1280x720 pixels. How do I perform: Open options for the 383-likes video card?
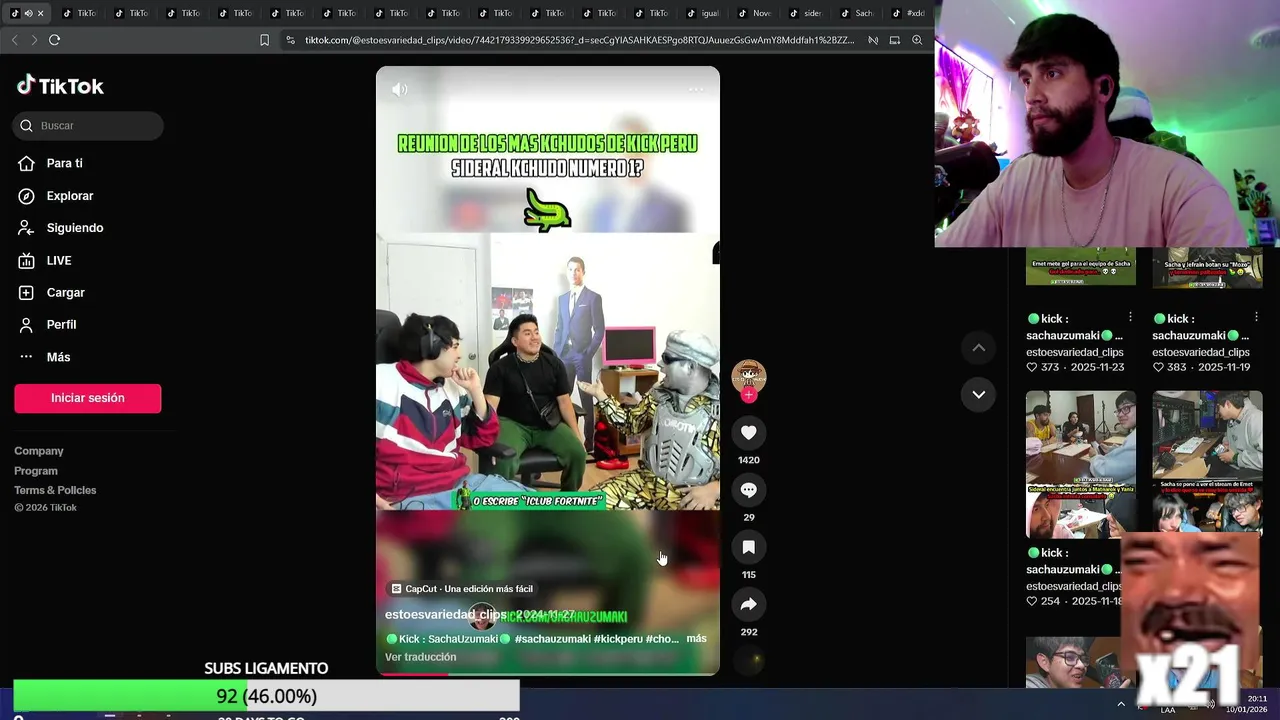[1257, 318]
